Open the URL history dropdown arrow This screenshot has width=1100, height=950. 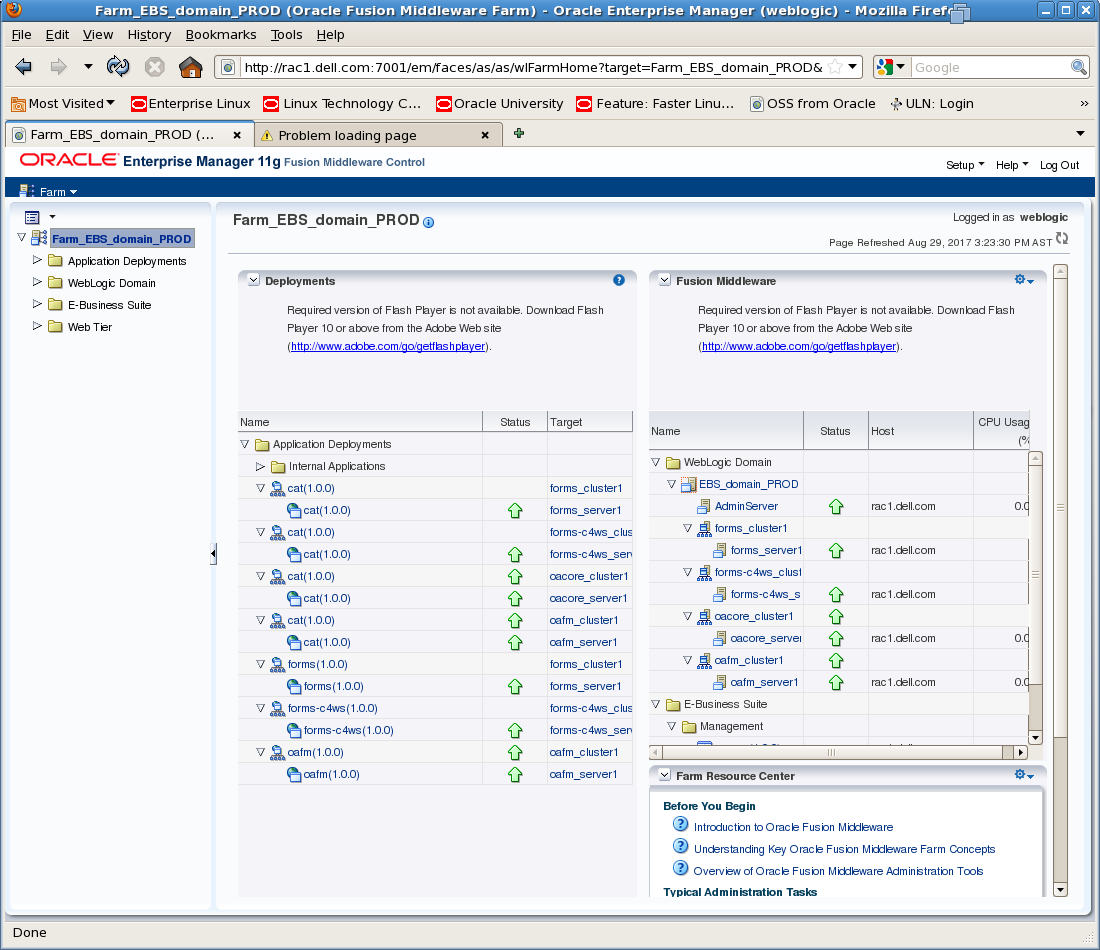coord(852,67)
